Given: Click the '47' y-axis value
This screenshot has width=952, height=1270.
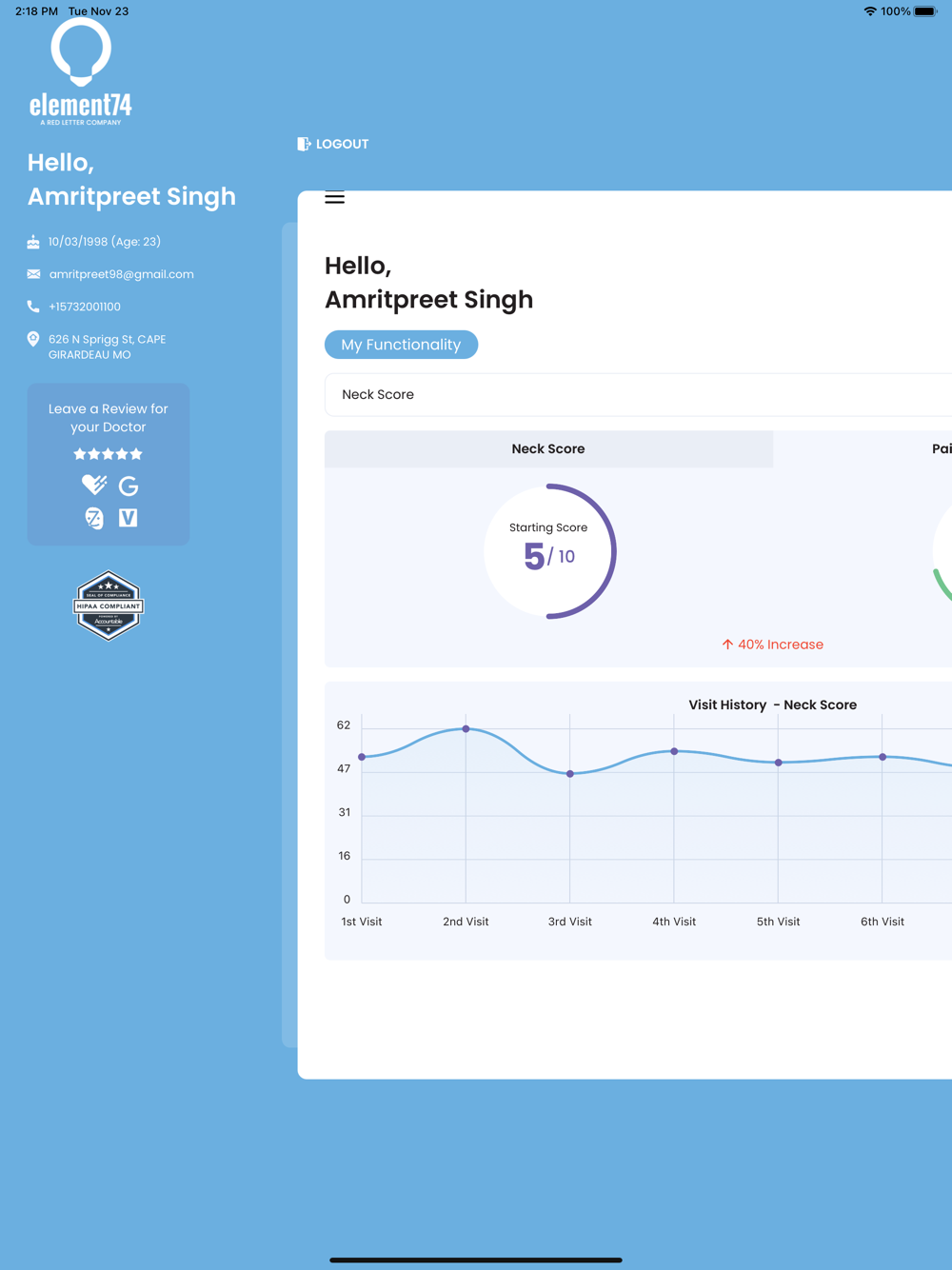Looking at the screenshot, I should coord(344,769).
